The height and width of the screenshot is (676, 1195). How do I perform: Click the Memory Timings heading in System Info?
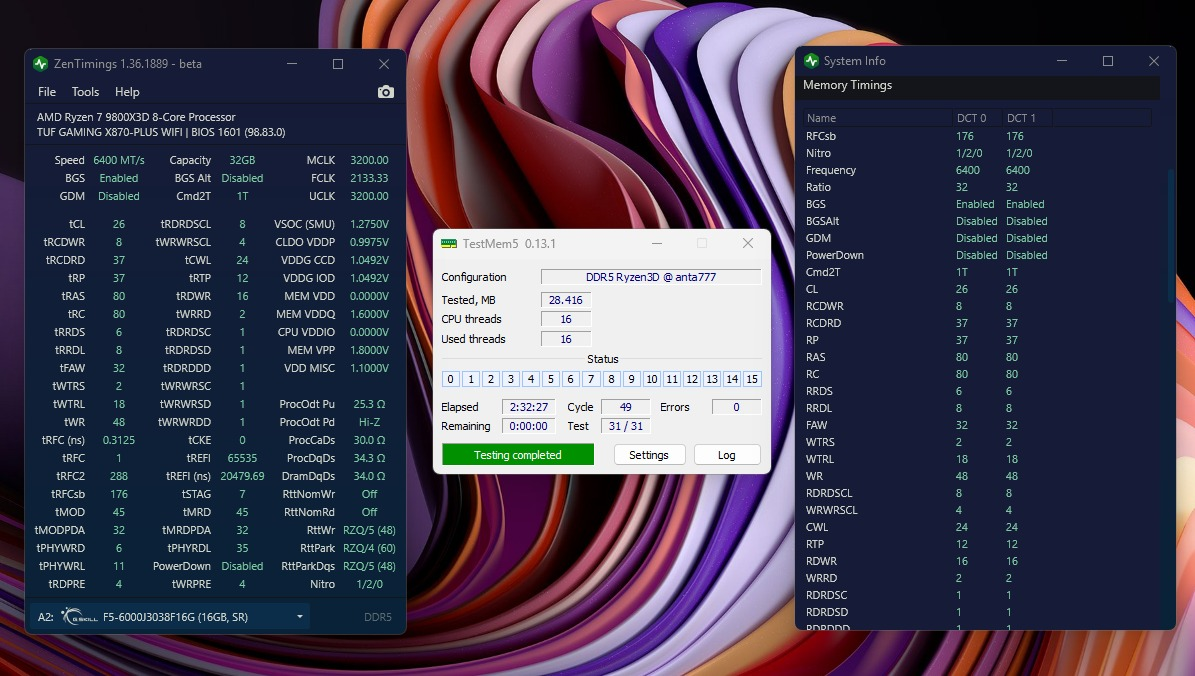click(847, 85)
